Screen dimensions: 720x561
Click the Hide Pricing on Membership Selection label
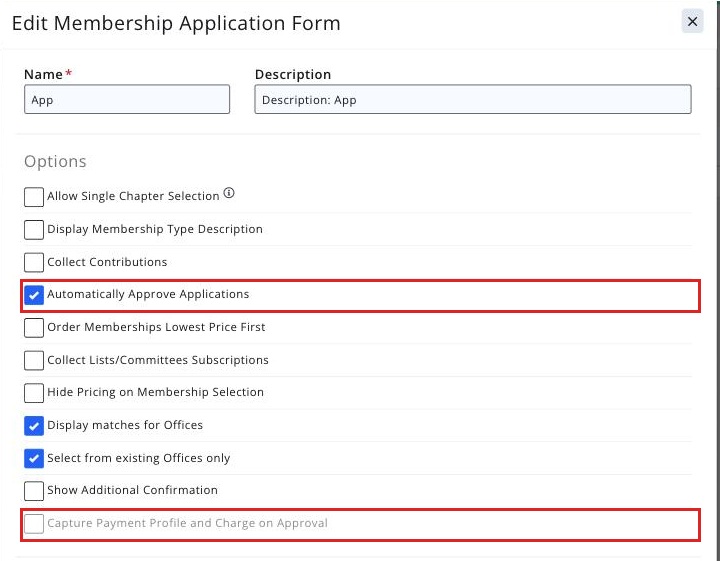(156, 392)
